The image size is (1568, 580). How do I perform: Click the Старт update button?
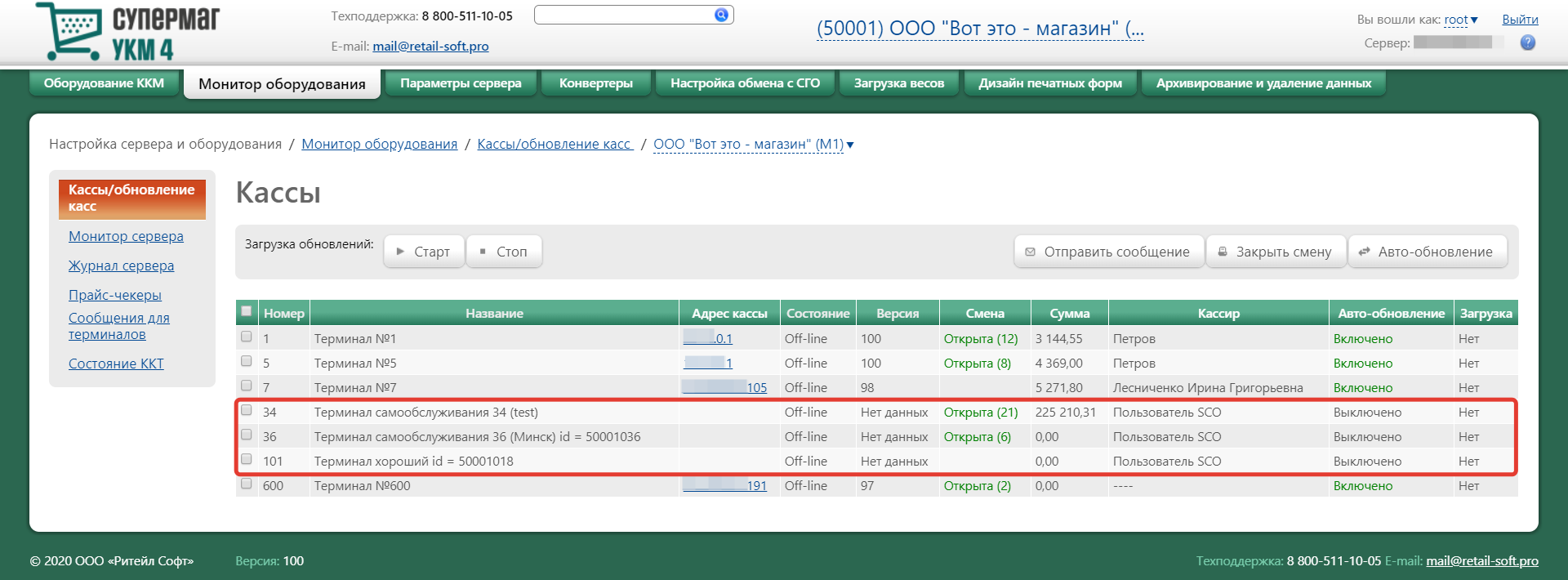click(x=424, y=252)
